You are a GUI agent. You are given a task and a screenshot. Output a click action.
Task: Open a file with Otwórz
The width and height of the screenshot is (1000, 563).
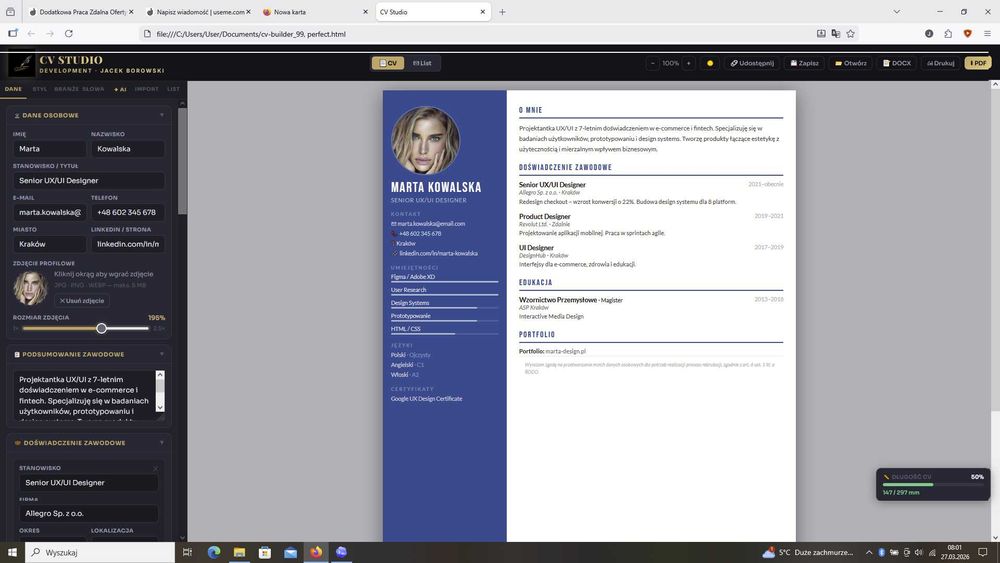[851, 63]
